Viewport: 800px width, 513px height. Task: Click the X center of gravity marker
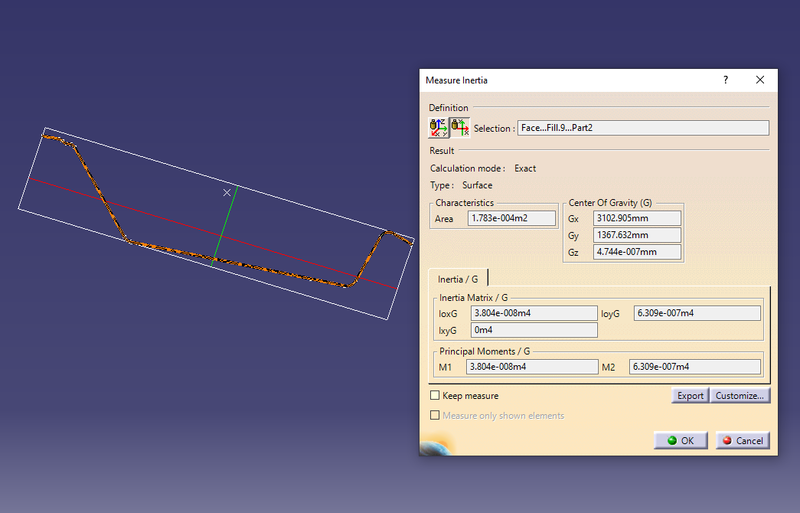(x=227, y=191)
